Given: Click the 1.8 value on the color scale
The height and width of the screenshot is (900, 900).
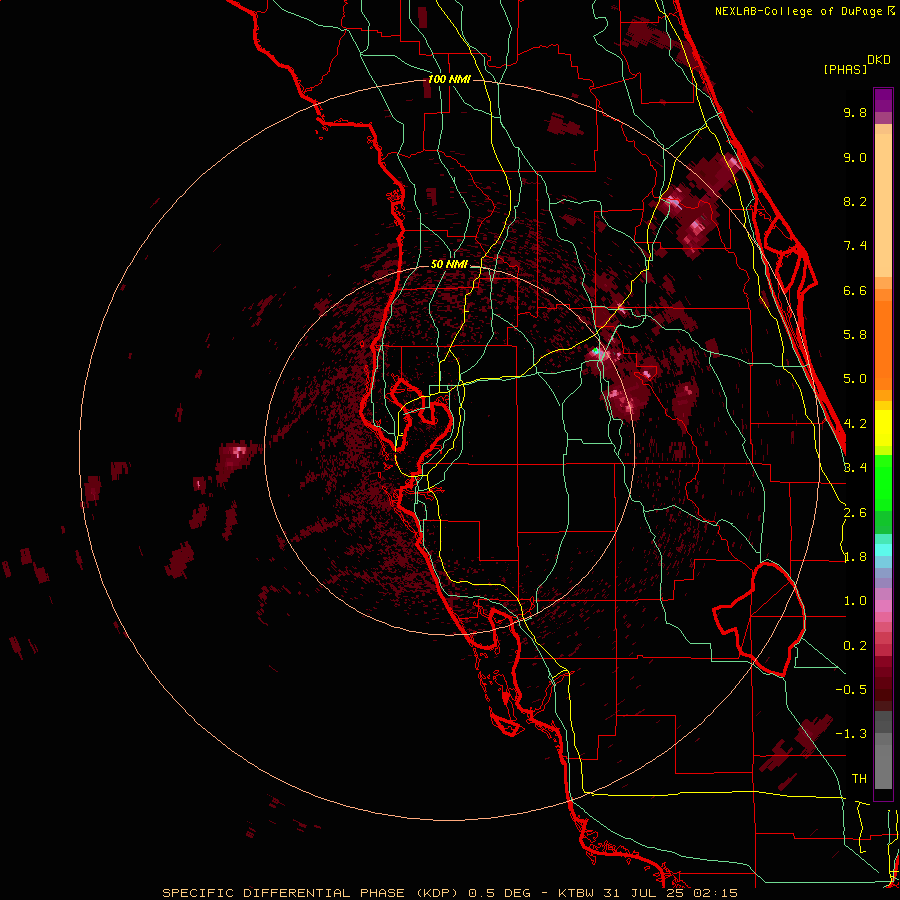Looking at the screenshot, I should (x=855, y=557).
